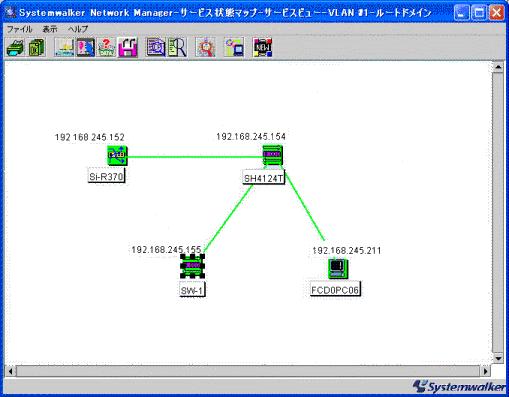
Task: Click the IP text 192.168.245.155
Action: pos(166,250)
